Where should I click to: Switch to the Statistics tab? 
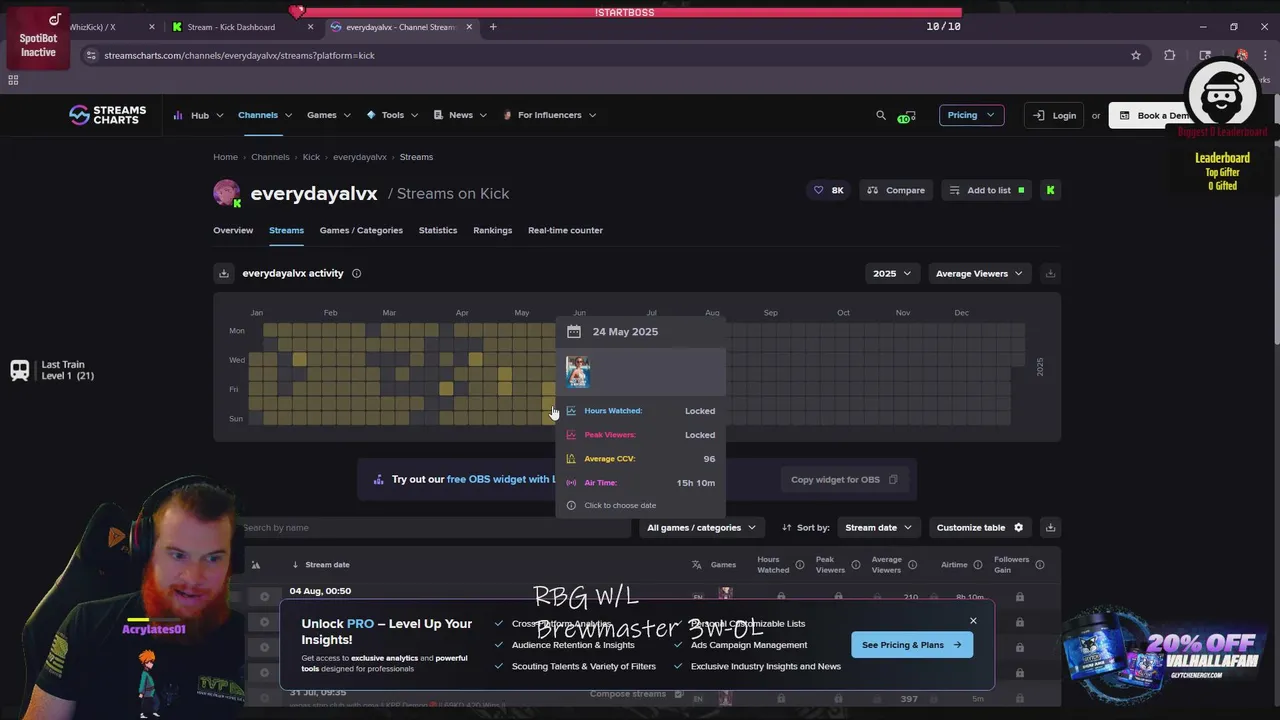tap(438, 230)
